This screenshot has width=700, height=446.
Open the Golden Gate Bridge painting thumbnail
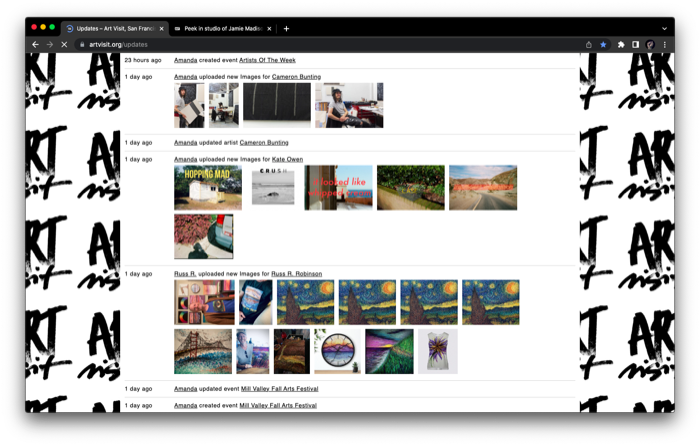pos(203,351)
